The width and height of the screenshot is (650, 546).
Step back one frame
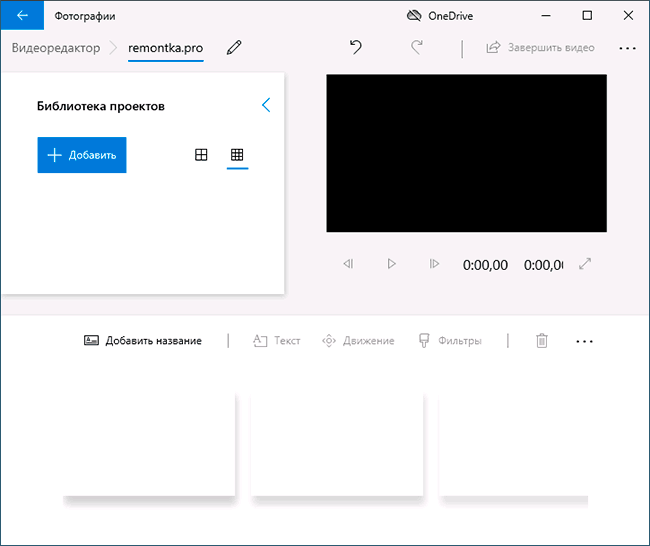[348, 264]
